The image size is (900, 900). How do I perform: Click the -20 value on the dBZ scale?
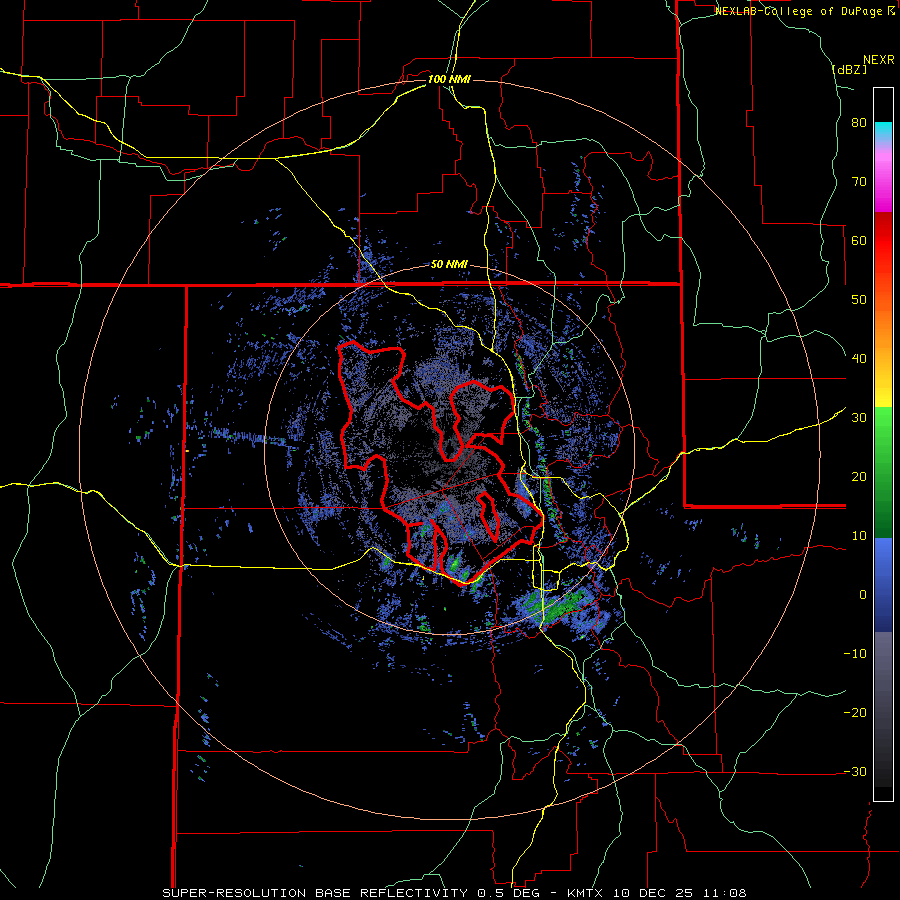pyautogui.click(x=855, y=713)
